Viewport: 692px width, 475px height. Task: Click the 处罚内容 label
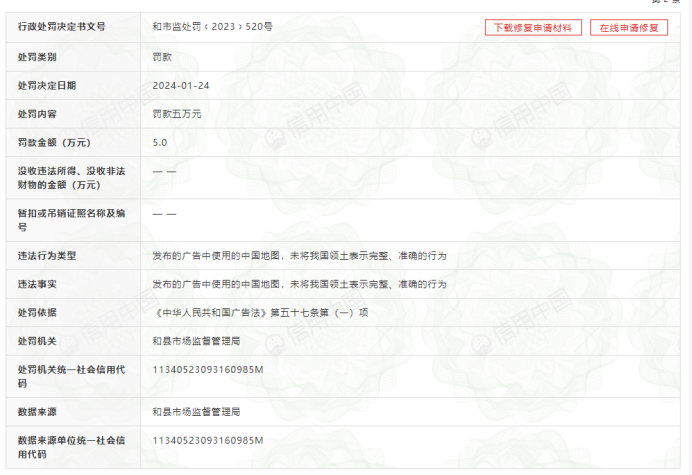[37, 114]
